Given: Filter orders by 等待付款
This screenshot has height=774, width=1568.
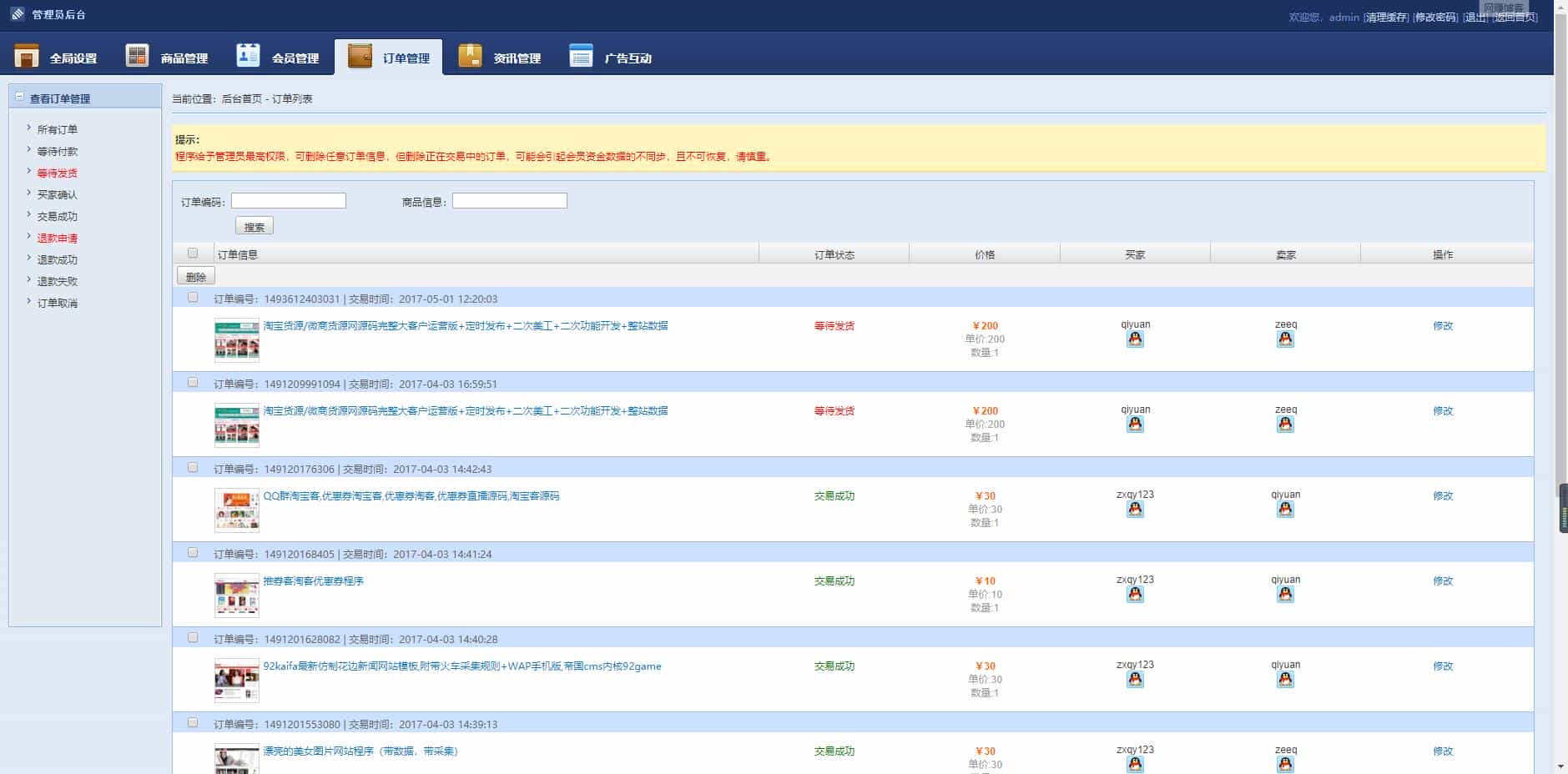Looking at the screenshot, I should pos(57,151).
